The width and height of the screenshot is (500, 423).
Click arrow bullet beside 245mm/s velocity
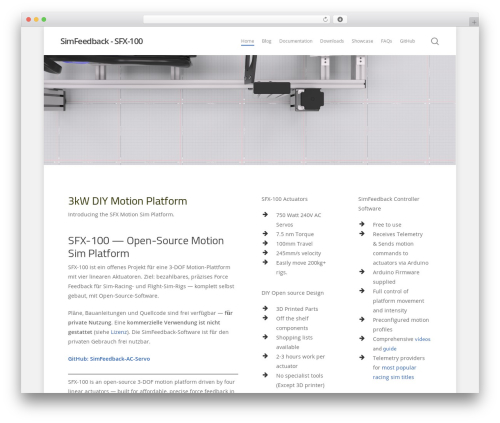click(265, 253)
